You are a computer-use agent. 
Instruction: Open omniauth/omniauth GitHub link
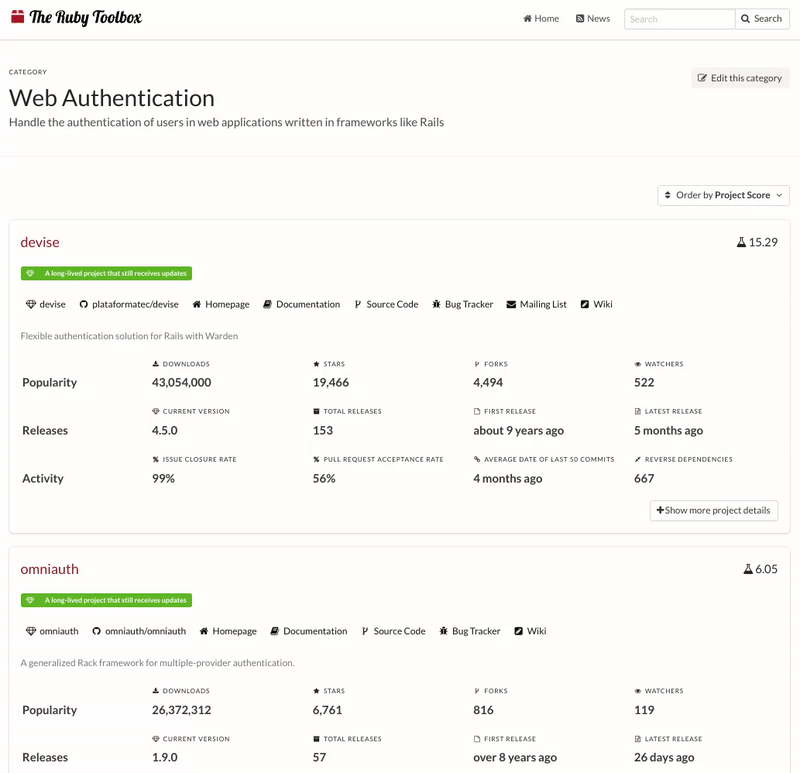click(x=139, y=632)
